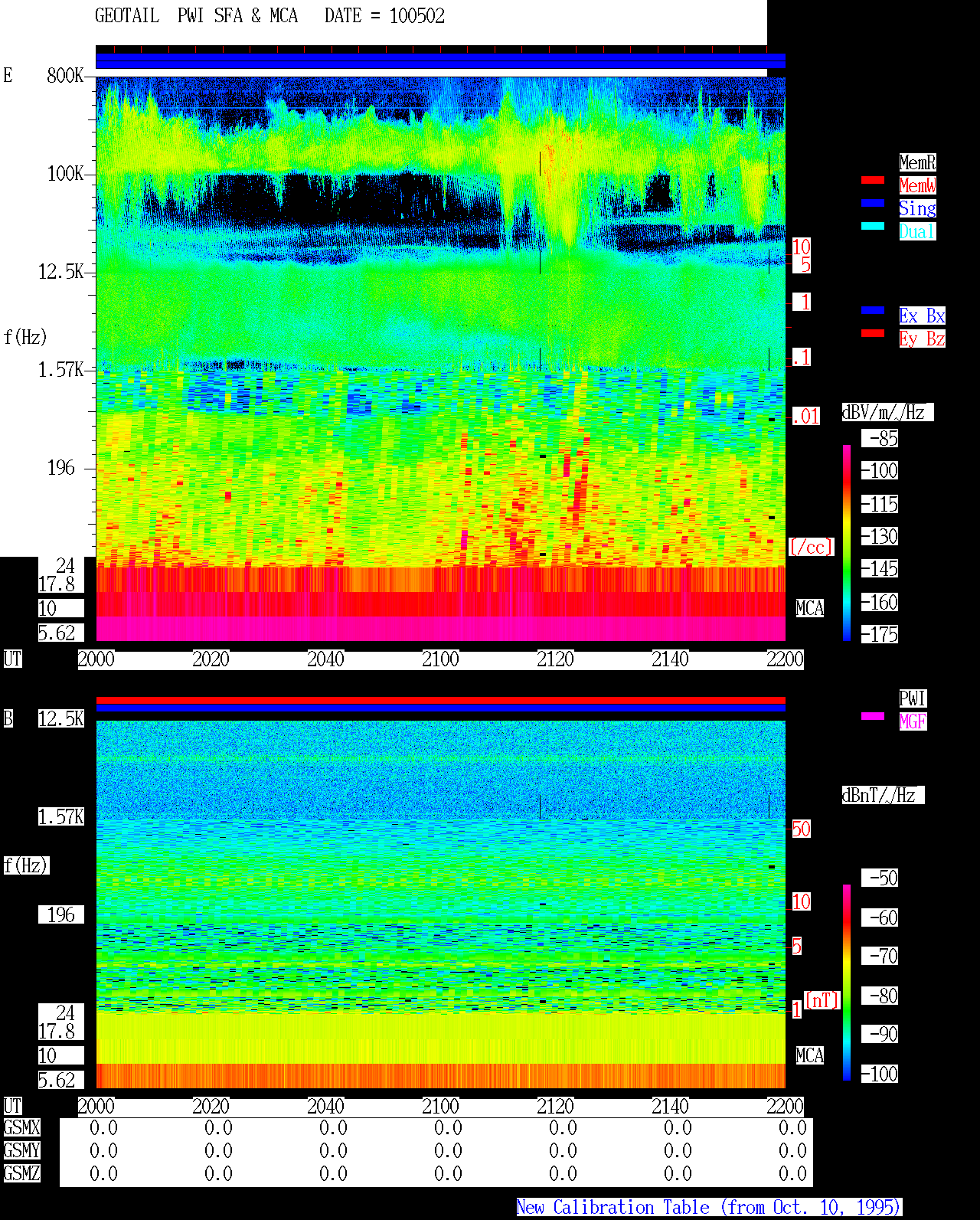Image resolution: width=980 pixels, height=1220 pixels.
Task: Click the MCA label beside the B spectrogram
Action: 809,1055
